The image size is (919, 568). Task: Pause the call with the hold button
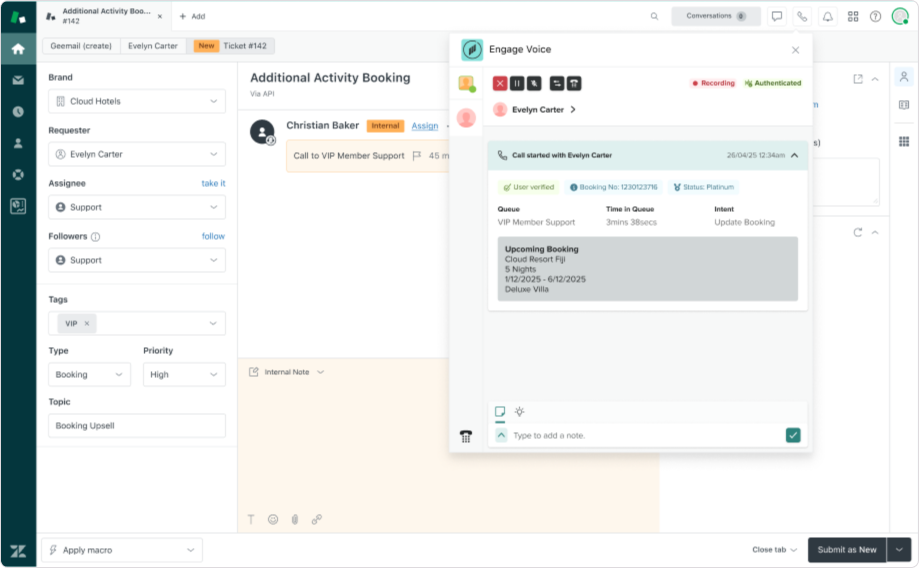pyautogui.click(x=517, y=83)
